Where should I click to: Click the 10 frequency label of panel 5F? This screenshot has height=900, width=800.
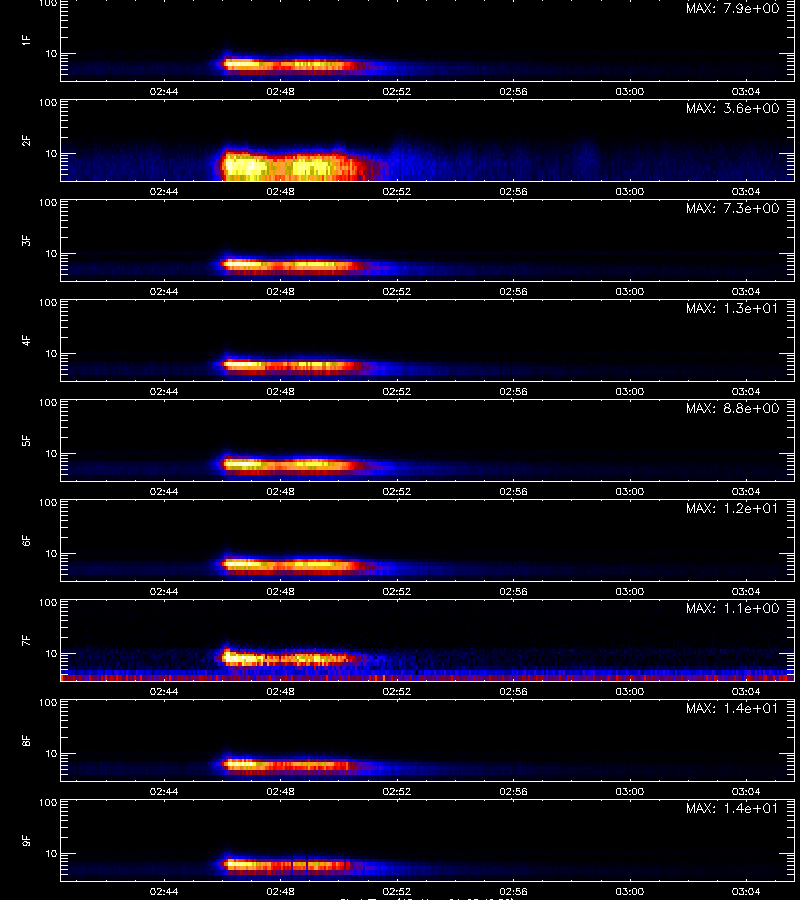point(52,453)
